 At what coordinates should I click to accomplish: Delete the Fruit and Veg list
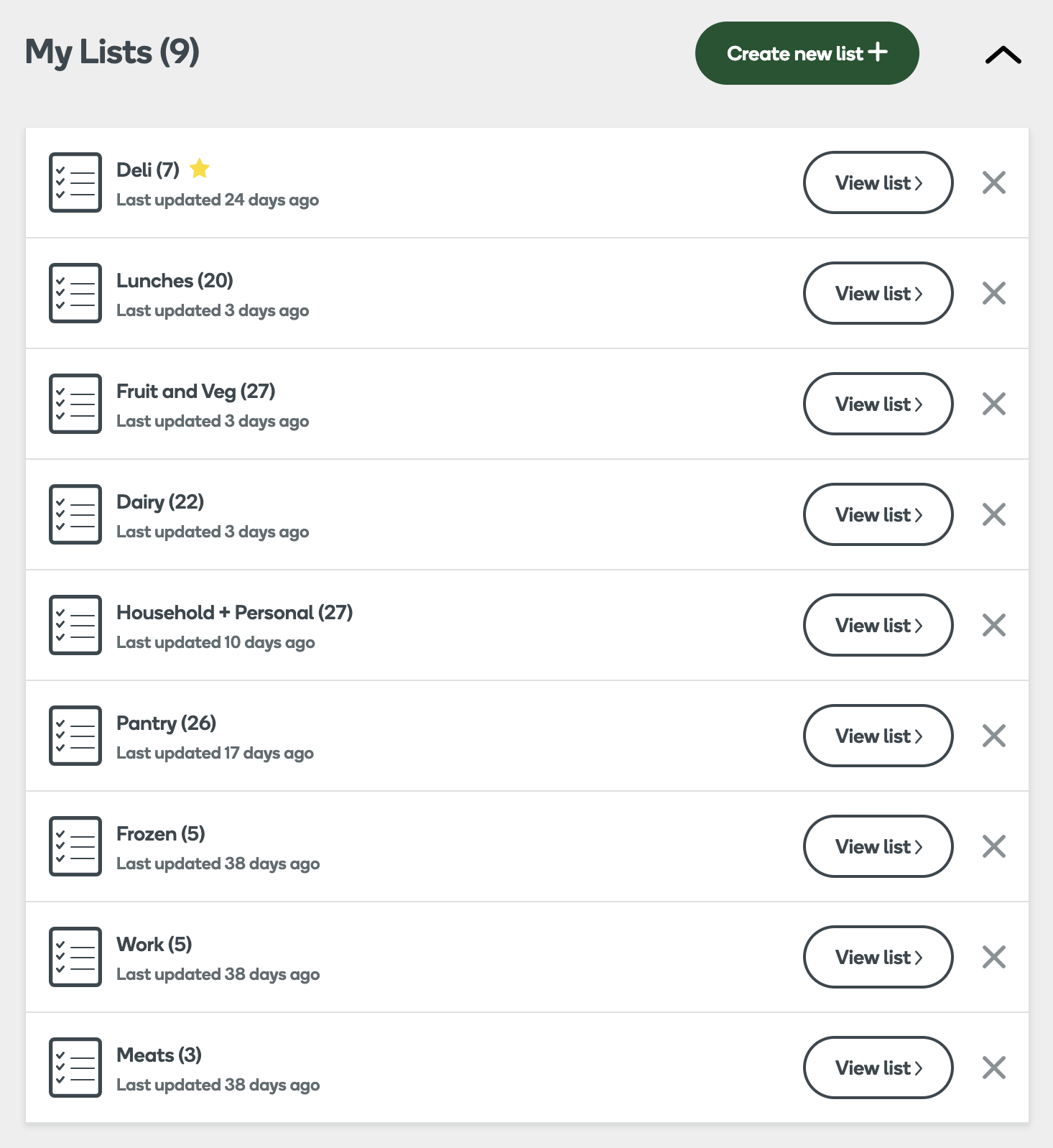[x=993, y=404]
